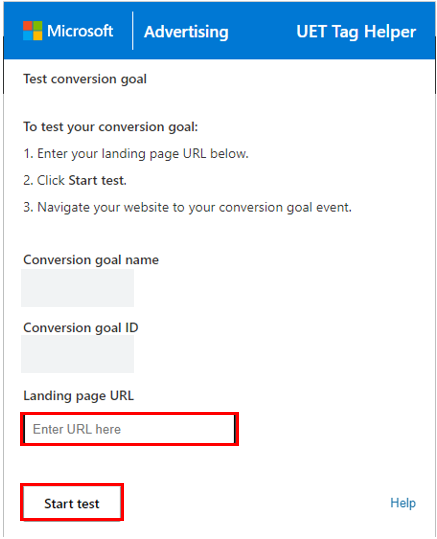Click step 2 'Click Start test' instruction

tap(75, 180)
